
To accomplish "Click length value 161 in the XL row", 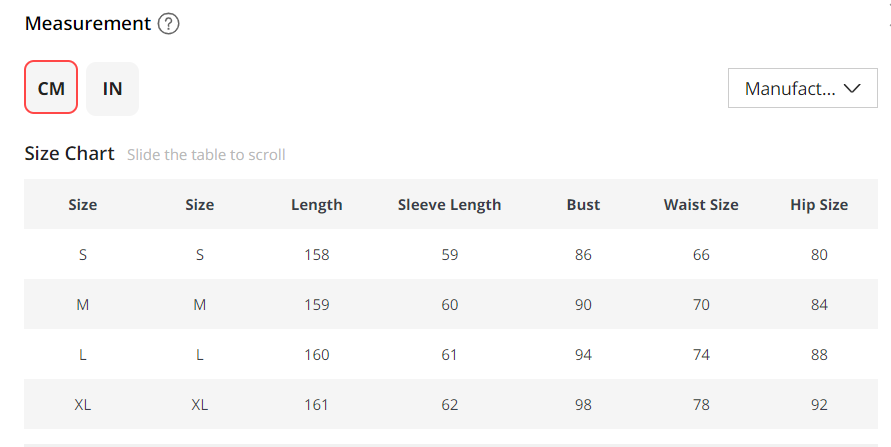I will point(316,405).
